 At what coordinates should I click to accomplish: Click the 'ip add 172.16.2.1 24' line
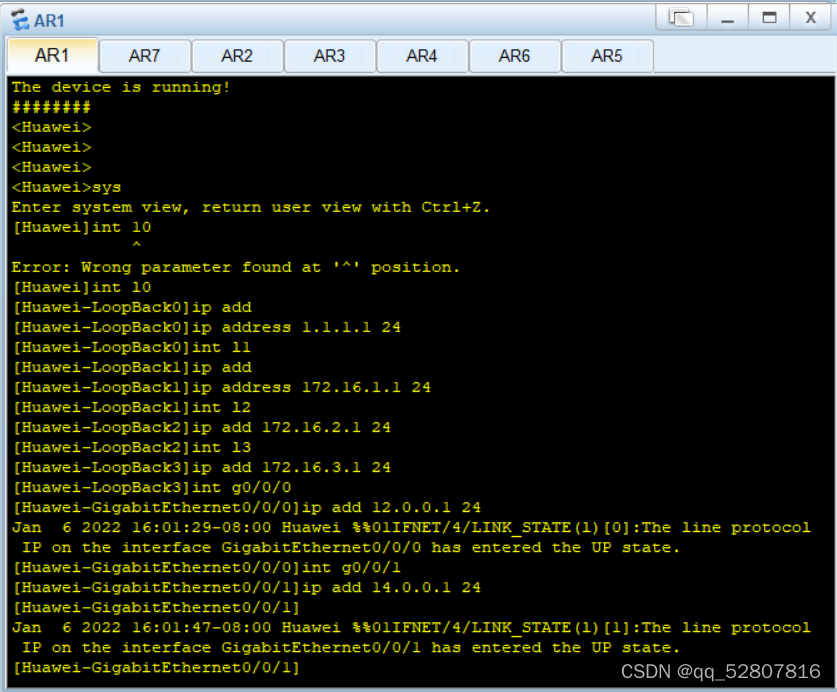tap(202, 427)
